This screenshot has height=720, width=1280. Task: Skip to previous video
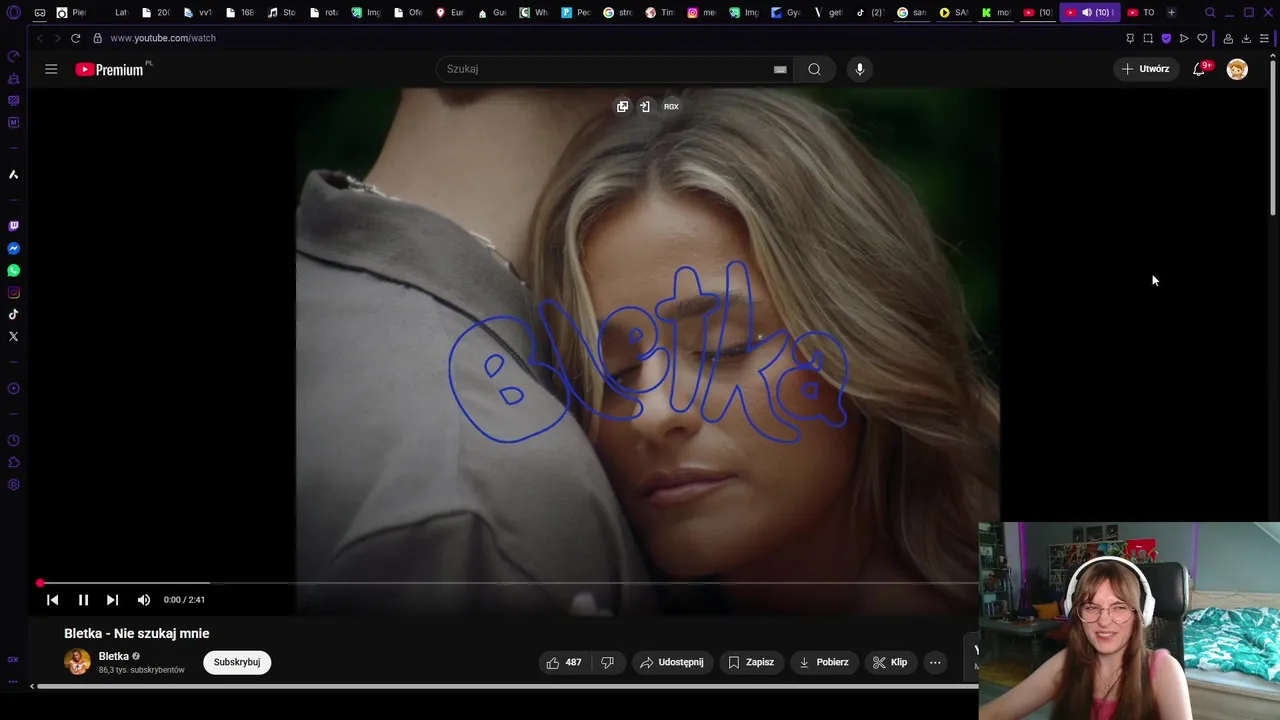(x=52, y=600)
